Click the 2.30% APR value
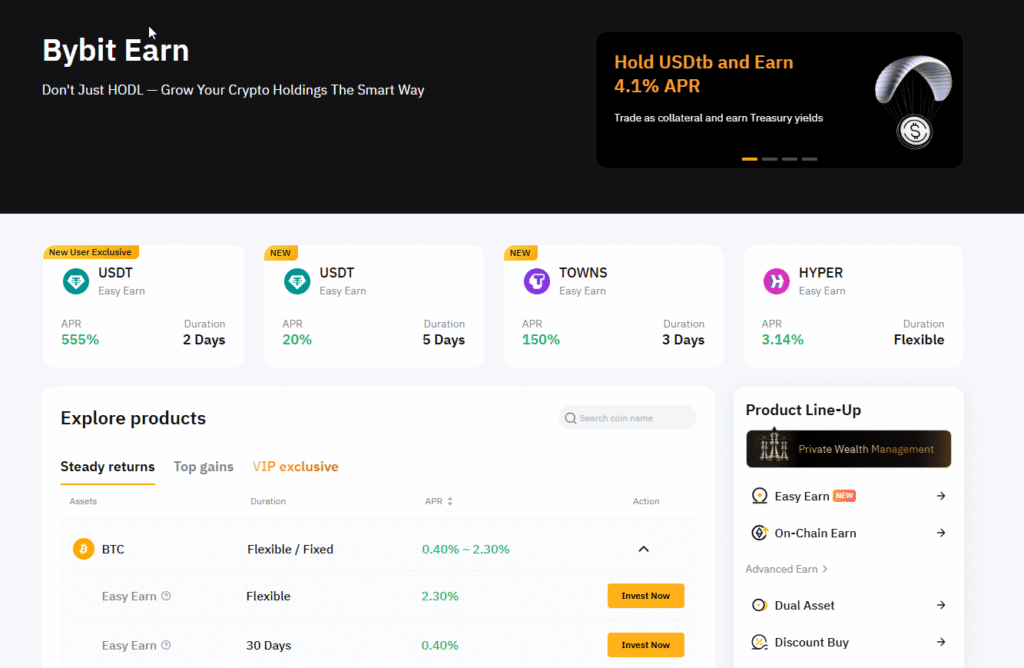 coord(440,596)
